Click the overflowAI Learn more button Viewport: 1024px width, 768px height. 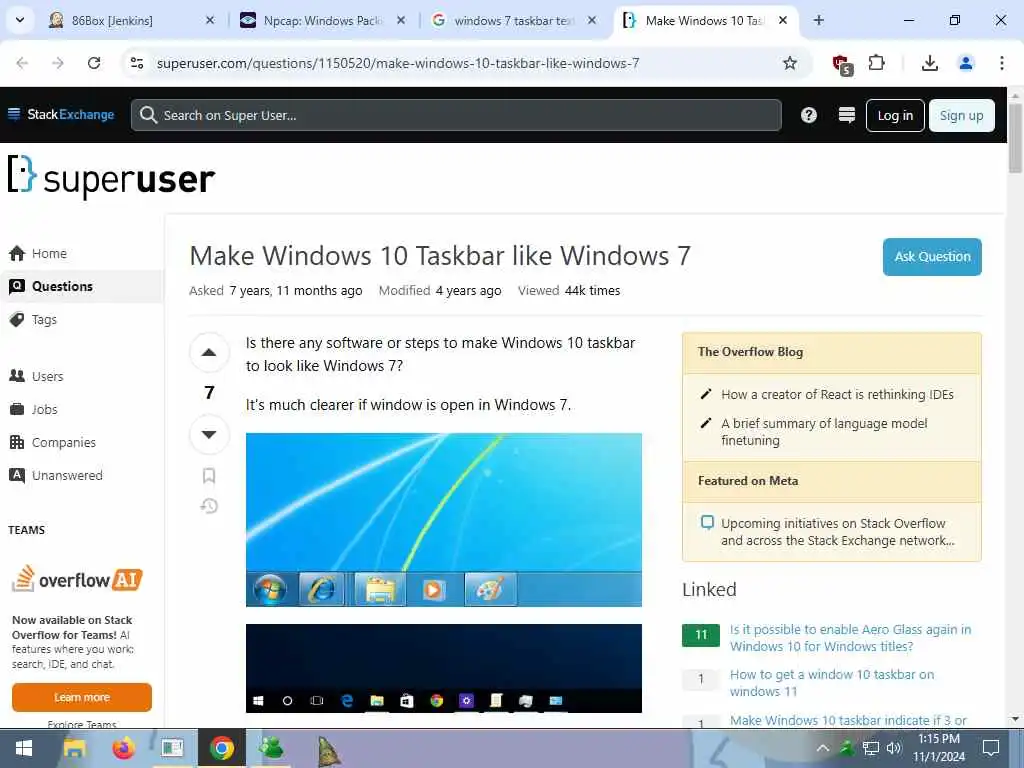pyautogui.click(x=82, y=697)
